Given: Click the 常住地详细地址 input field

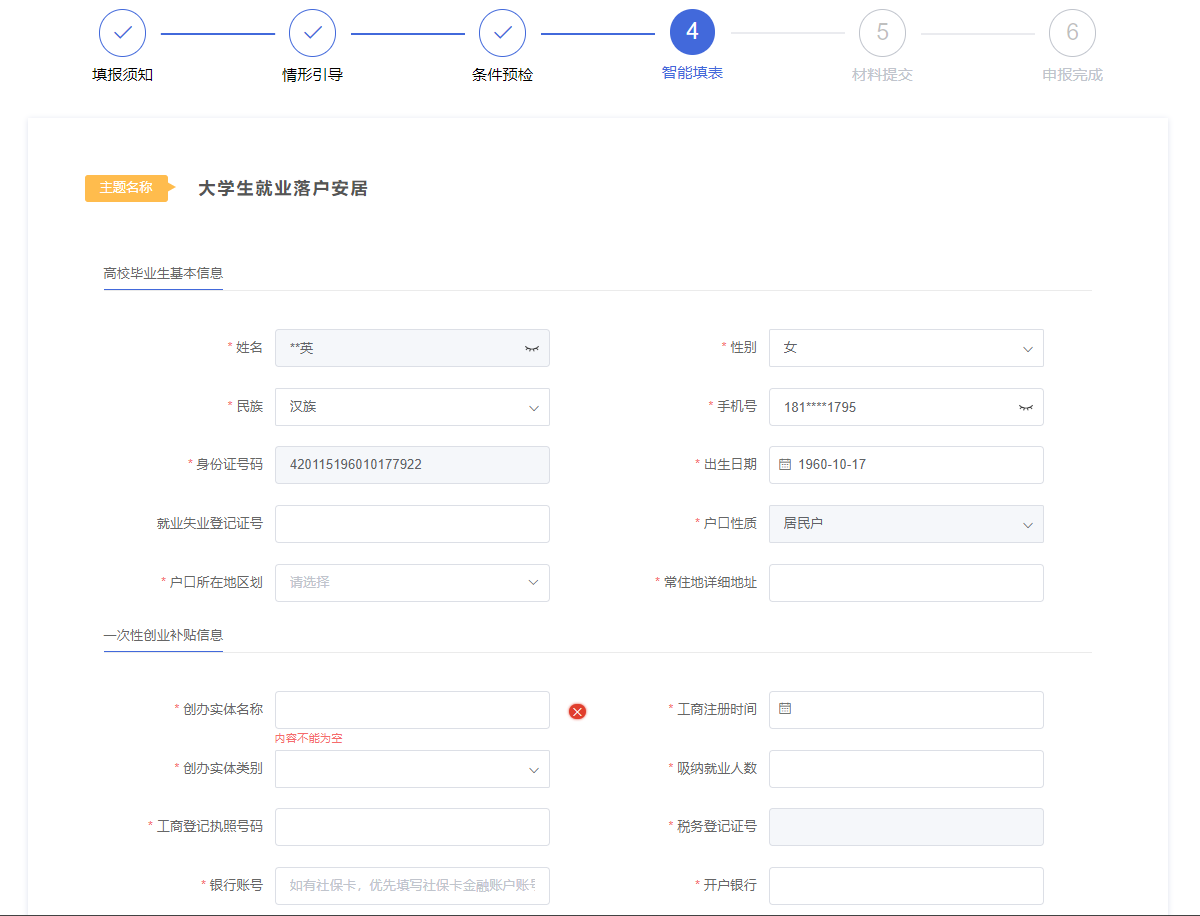Looking at the screenshot, I should click(x=906, y=583).
